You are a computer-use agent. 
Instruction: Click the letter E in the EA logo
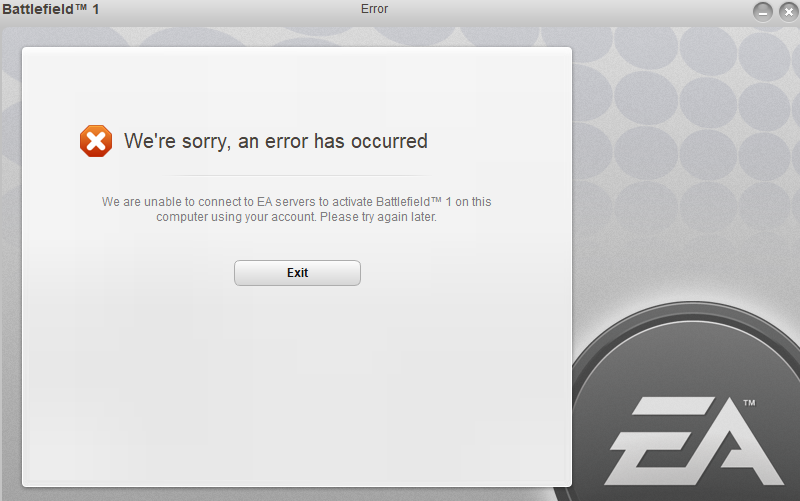(658, 441)
